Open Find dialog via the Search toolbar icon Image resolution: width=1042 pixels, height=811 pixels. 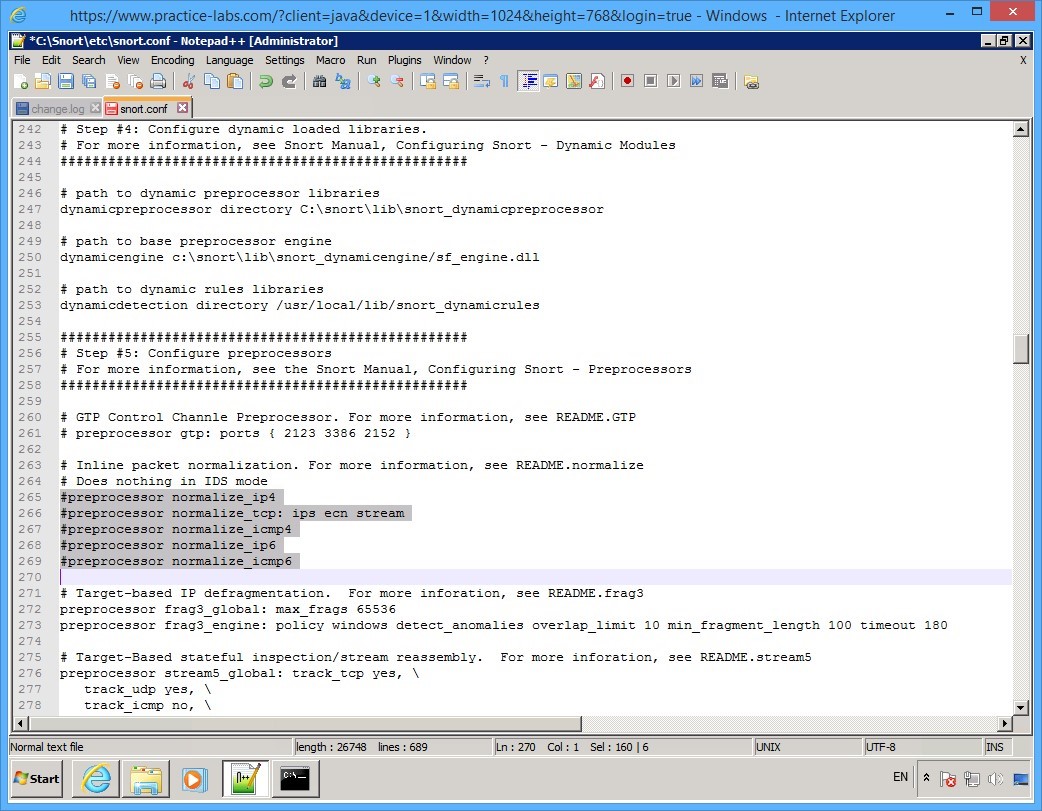[x=322, y=81]
